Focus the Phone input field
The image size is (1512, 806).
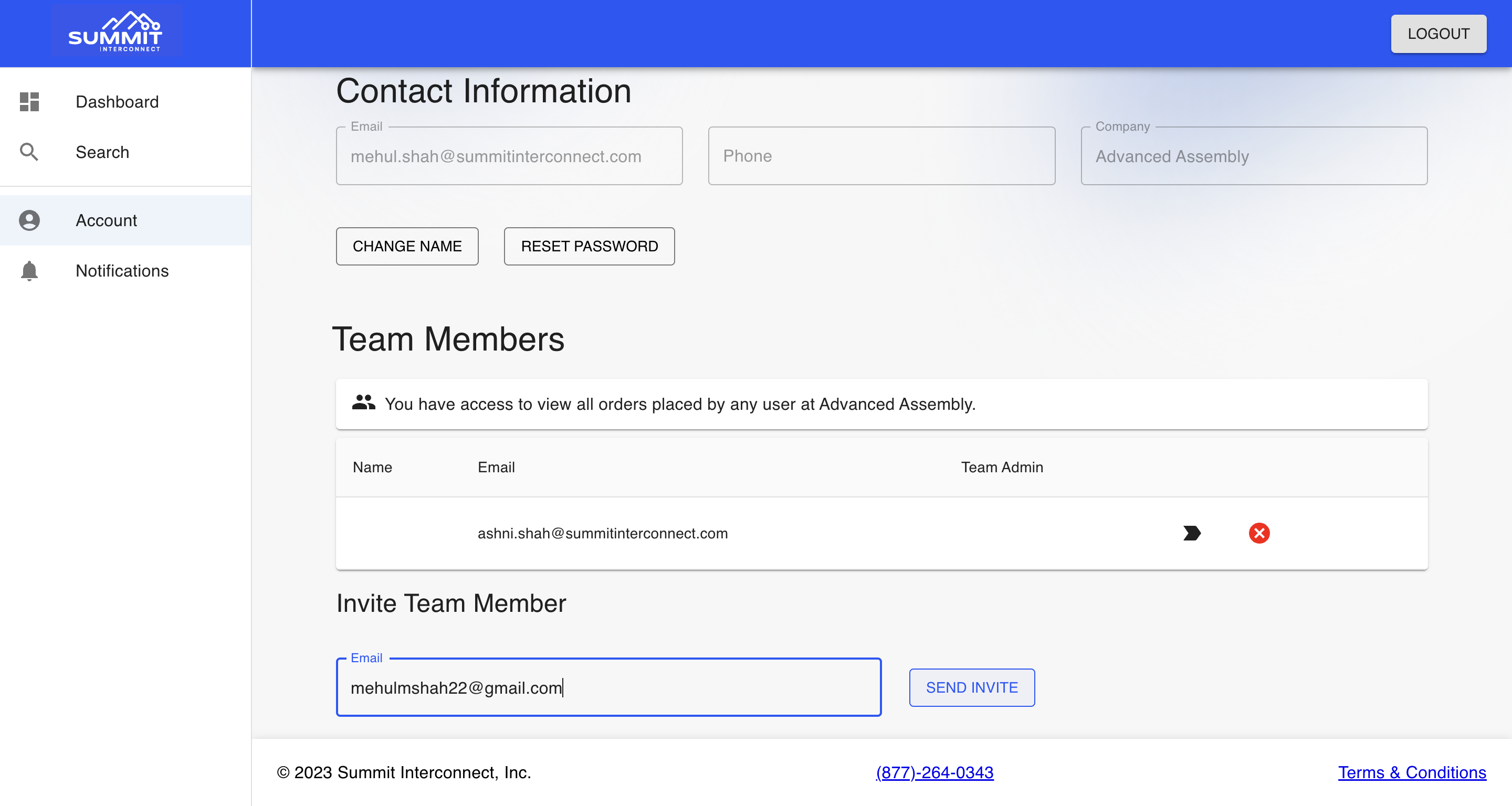coord(881,155)
